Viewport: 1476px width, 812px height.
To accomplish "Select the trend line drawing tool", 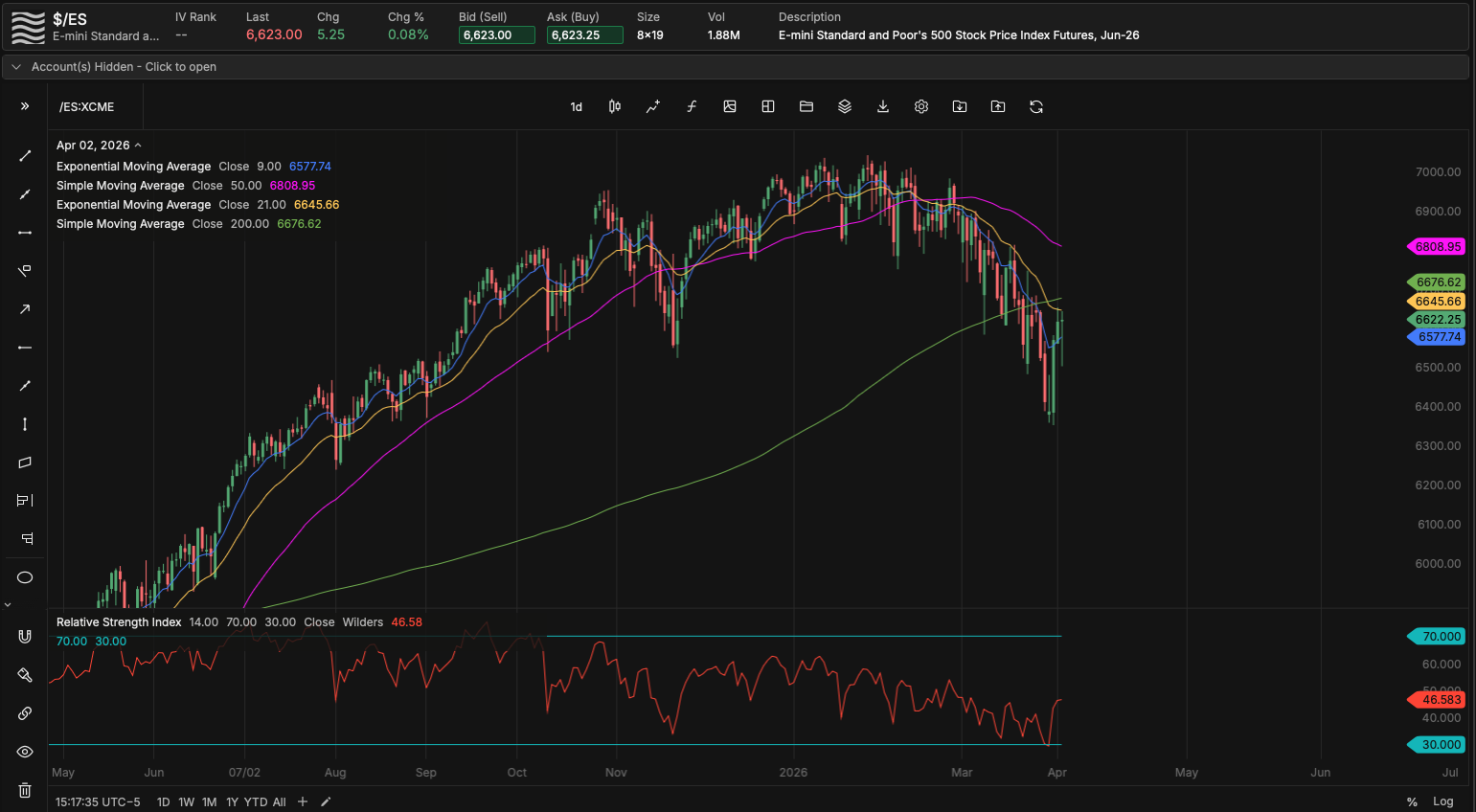I will (25, 155).
